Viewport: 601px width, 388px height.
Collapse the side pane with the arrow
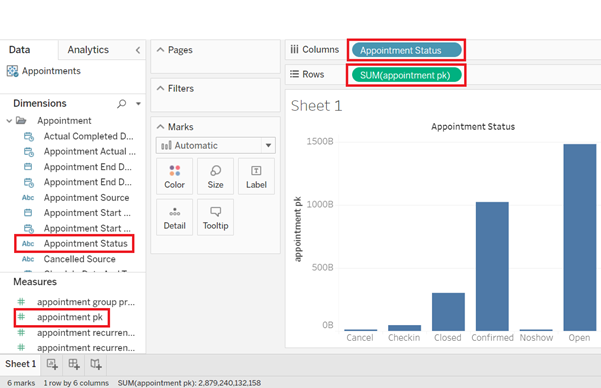pyautogui.click(x=138, y=50)
